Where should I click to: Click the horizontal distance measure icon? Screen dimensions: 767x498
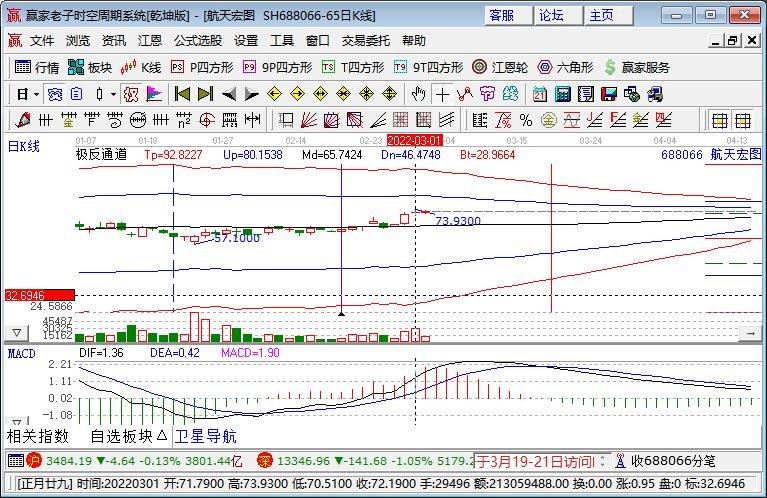coord(253,120)
